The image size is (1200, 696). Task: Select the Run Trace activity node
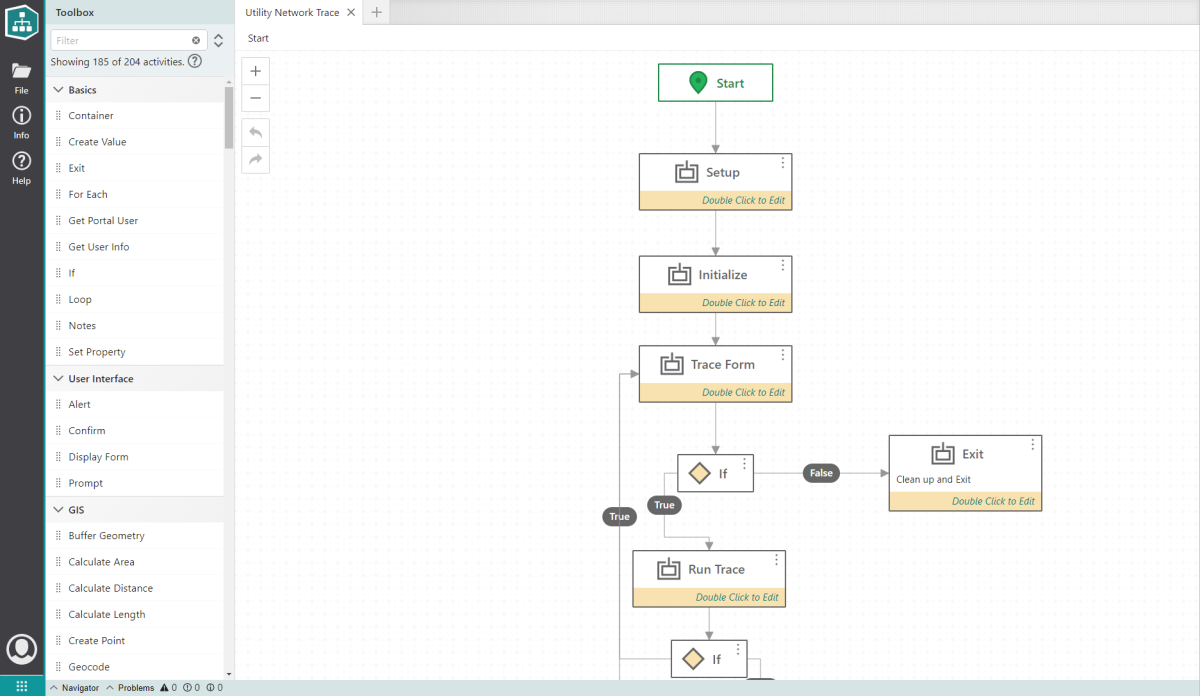click(708, 570)
